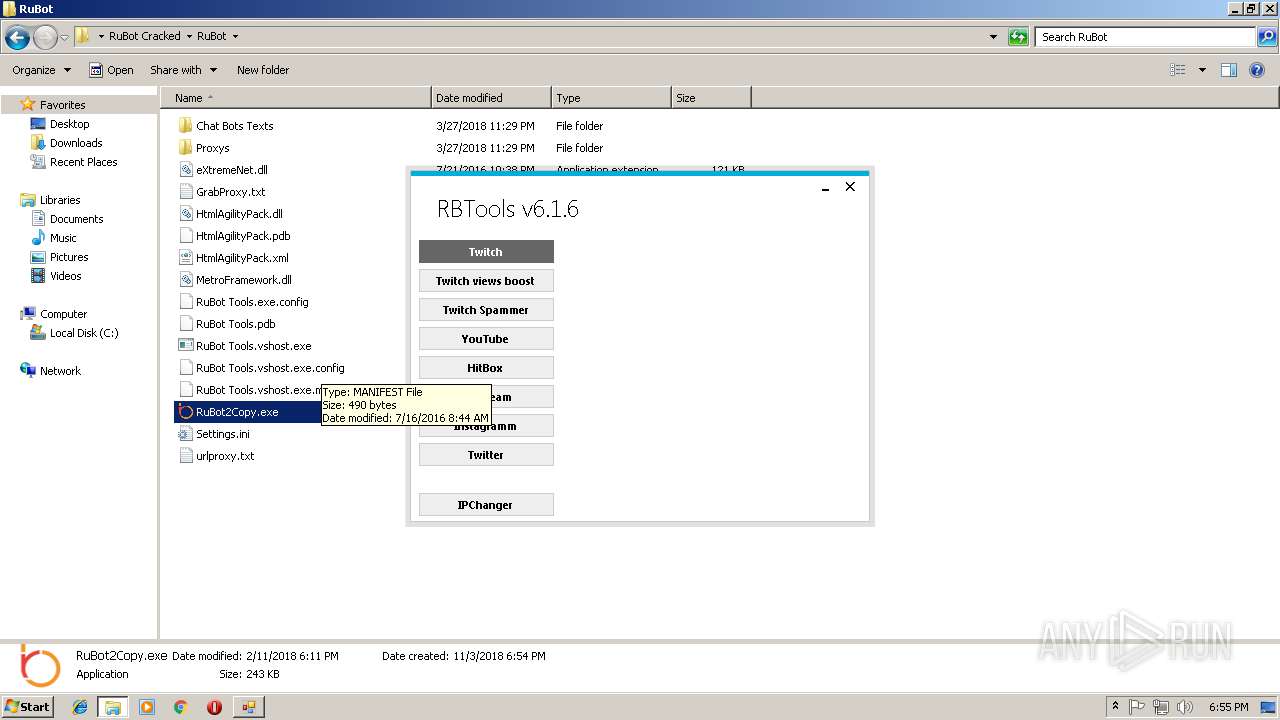
Task: Select the Libraries node in the navigation pane
Action: (x=60, y=200)
